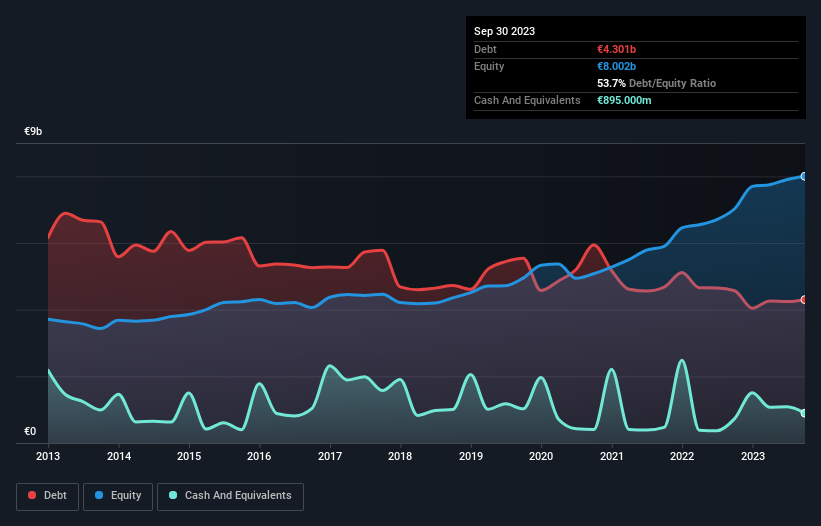Viewport: 821px width, 526px height.
Task: Click the €4.301b debt value
Action: (x=616, y=49)
